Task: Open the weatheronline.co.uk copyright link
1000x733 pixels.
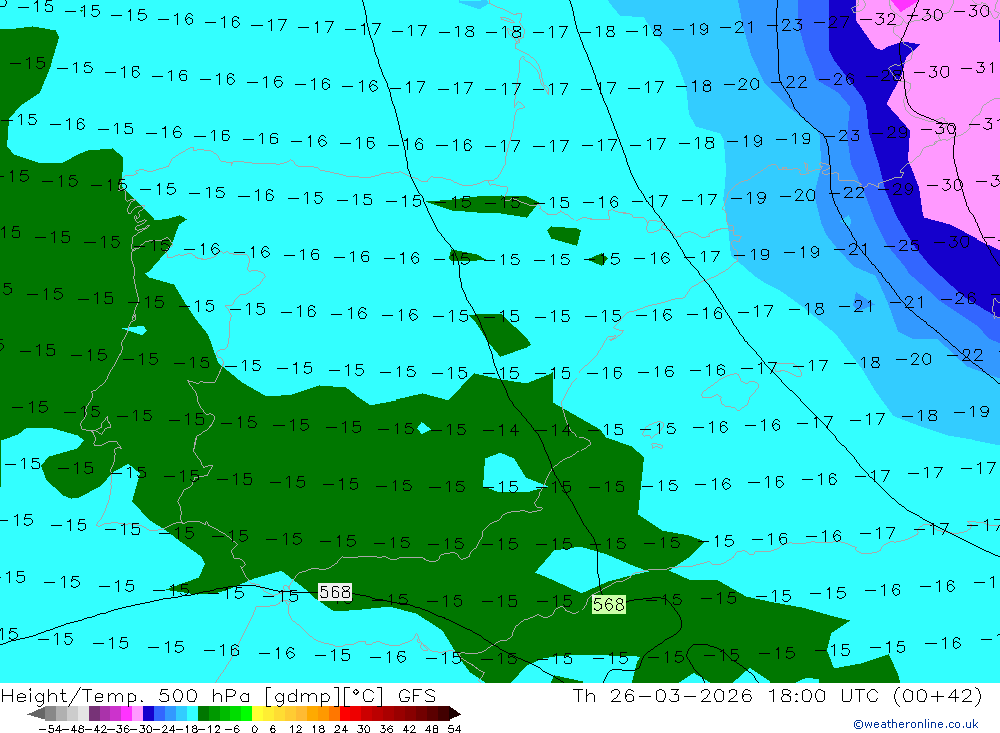Action: [915, 724]
